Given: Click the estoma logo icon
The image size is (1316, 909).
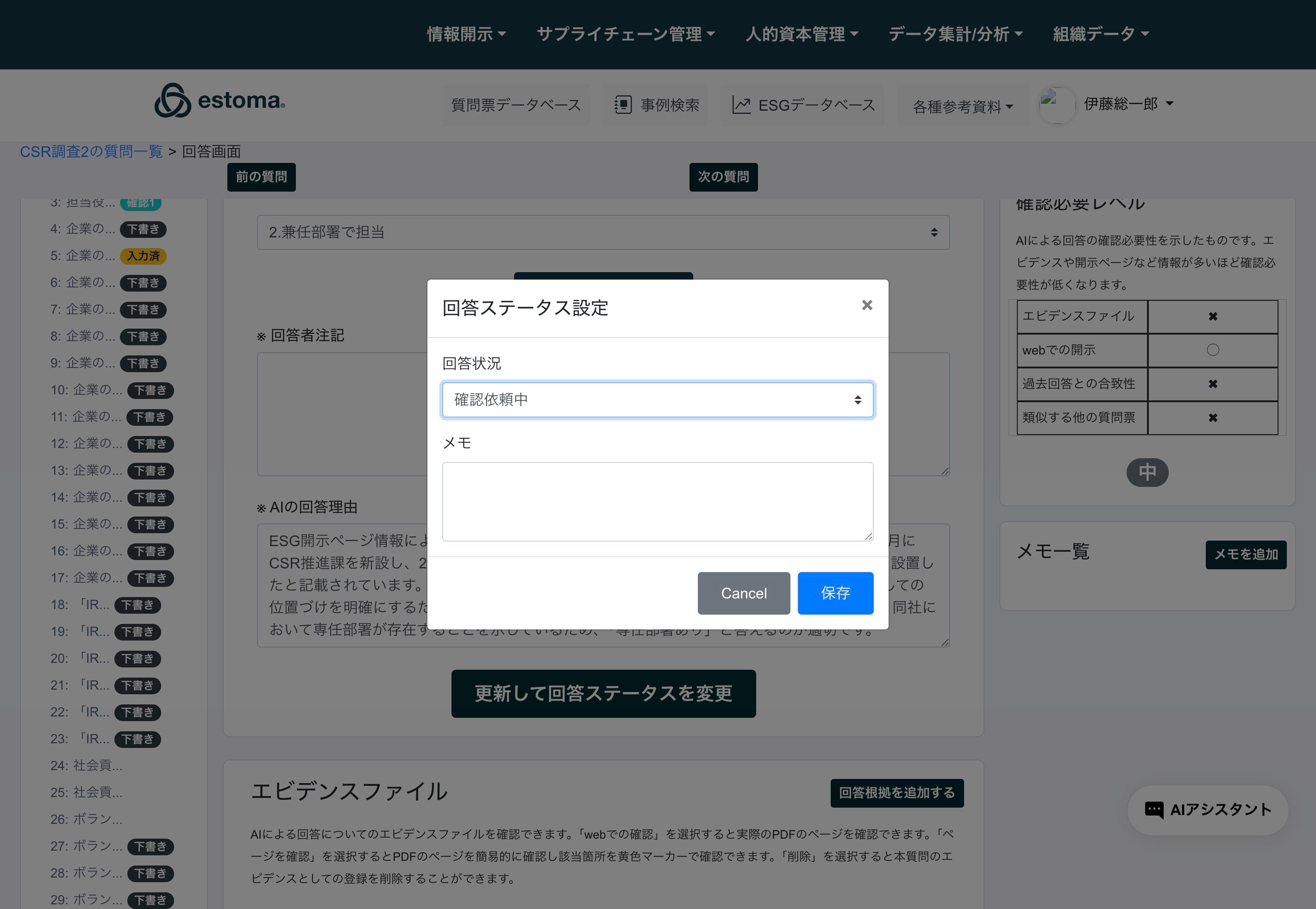Looking at the screenshot, I should coord(173,101).
